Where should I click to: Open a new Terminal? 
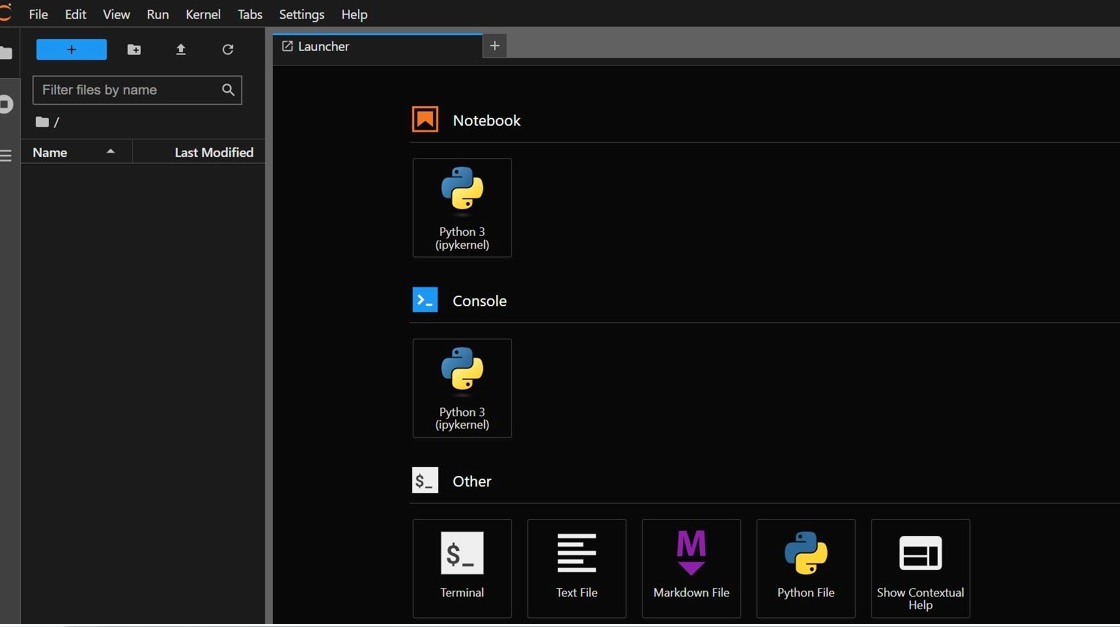(462, 568)
